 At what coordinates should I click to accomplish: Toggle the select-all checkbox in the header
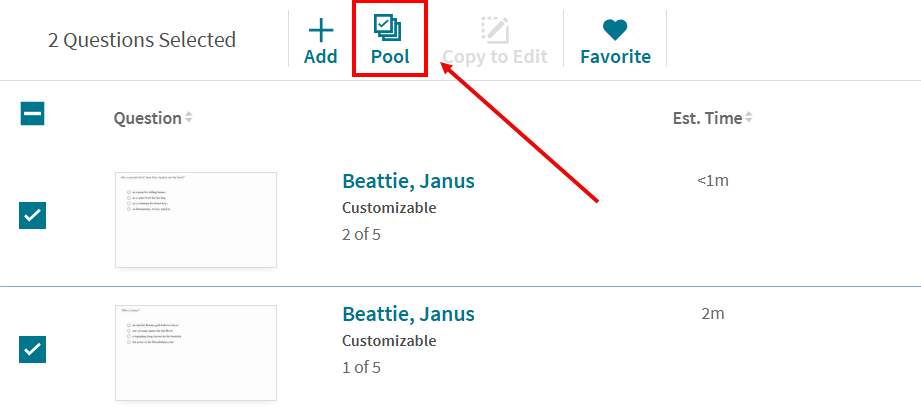pyautogui.click(x=32, y=114)
